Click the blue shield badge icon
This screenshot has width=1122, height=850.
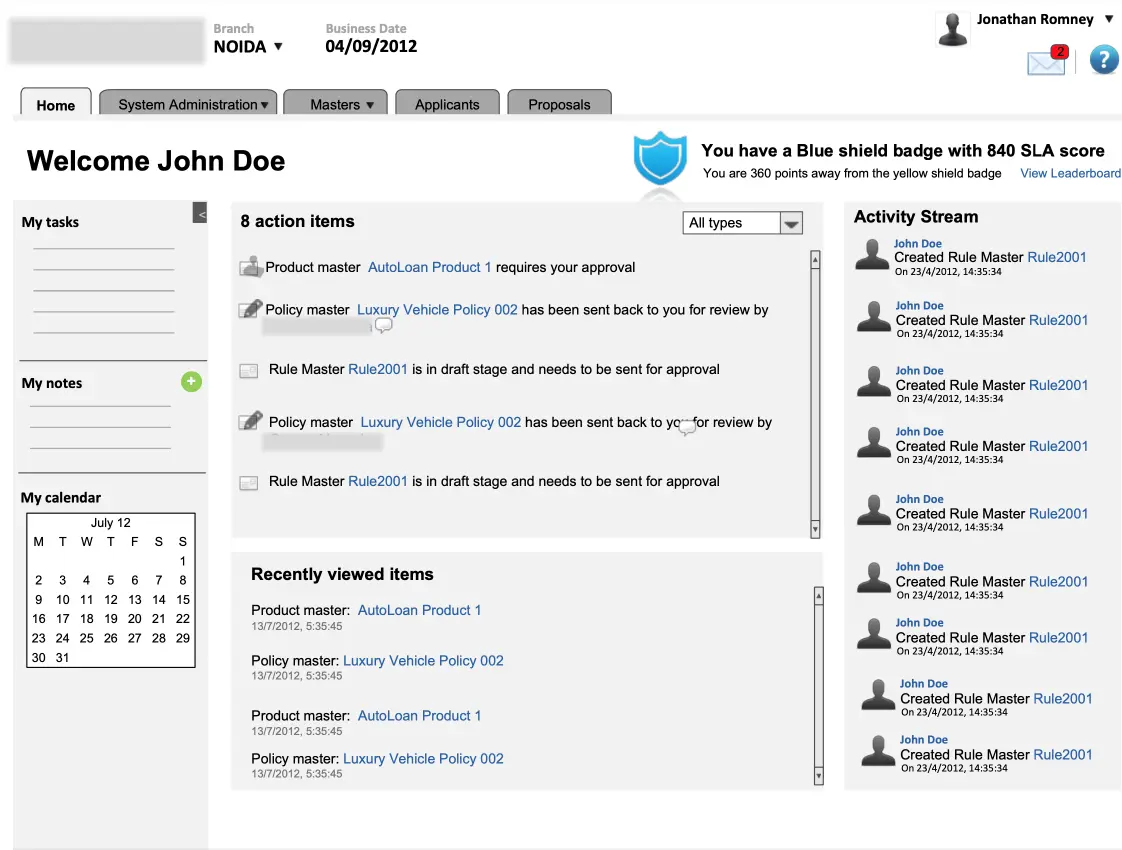pyautogui.click(x=659, y=158)
